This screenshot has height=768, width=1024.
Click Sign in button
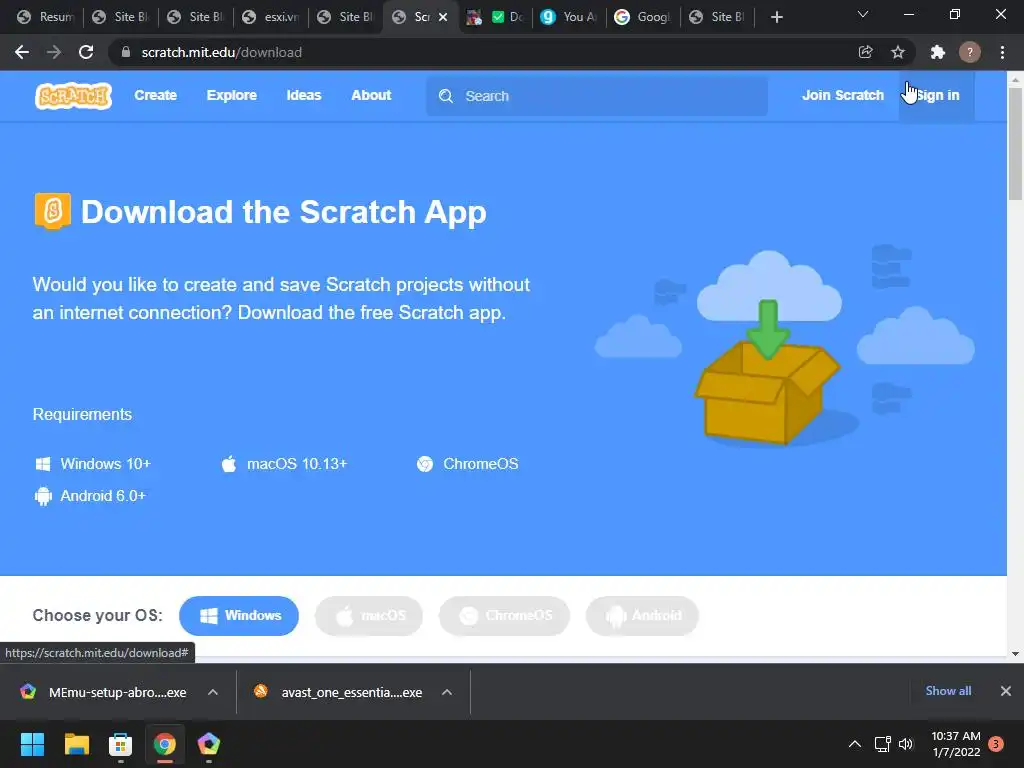click(936, 96)
